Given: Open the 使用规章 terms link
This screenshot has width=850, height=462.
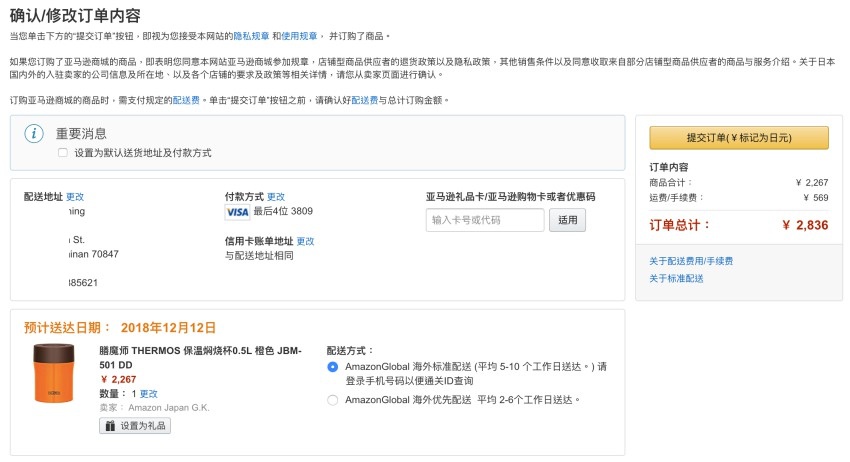Looking at the screenshot, I should tap(299, 36).
